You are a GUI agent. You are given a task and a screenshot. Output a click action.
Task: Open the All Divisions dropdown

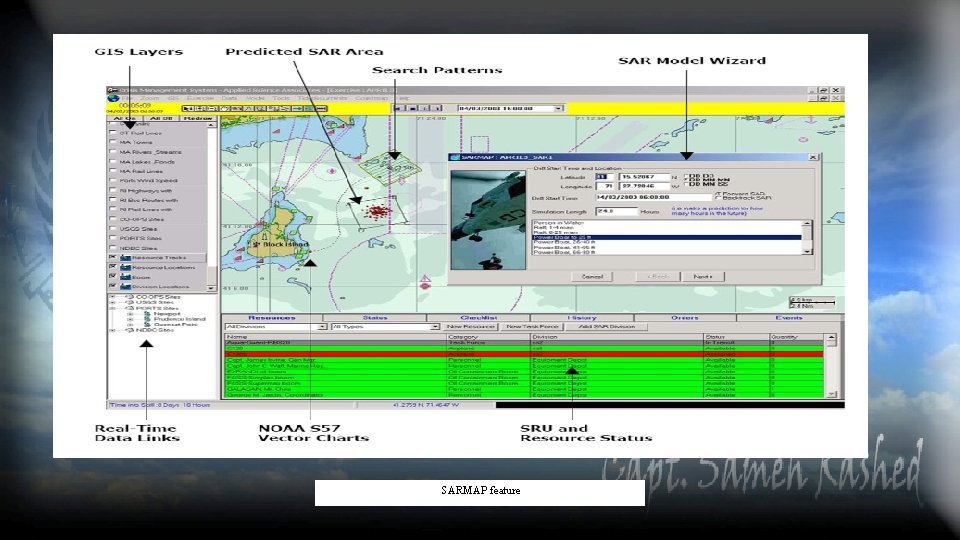click(323, 327)
